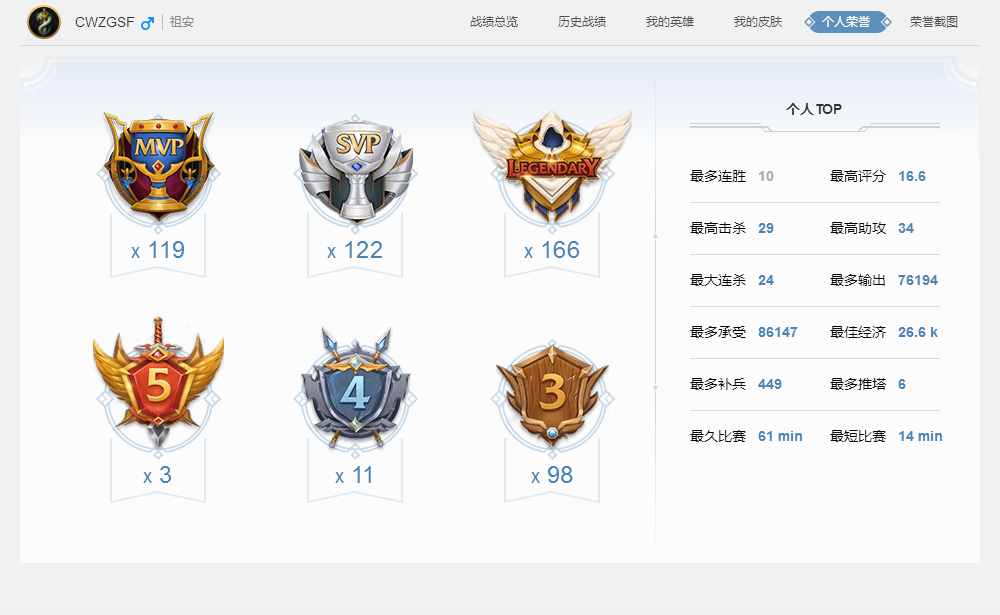This screenshot has width=1000, height=615.
Task: Open the 战绩总览 tab
Action: (494, 22)
